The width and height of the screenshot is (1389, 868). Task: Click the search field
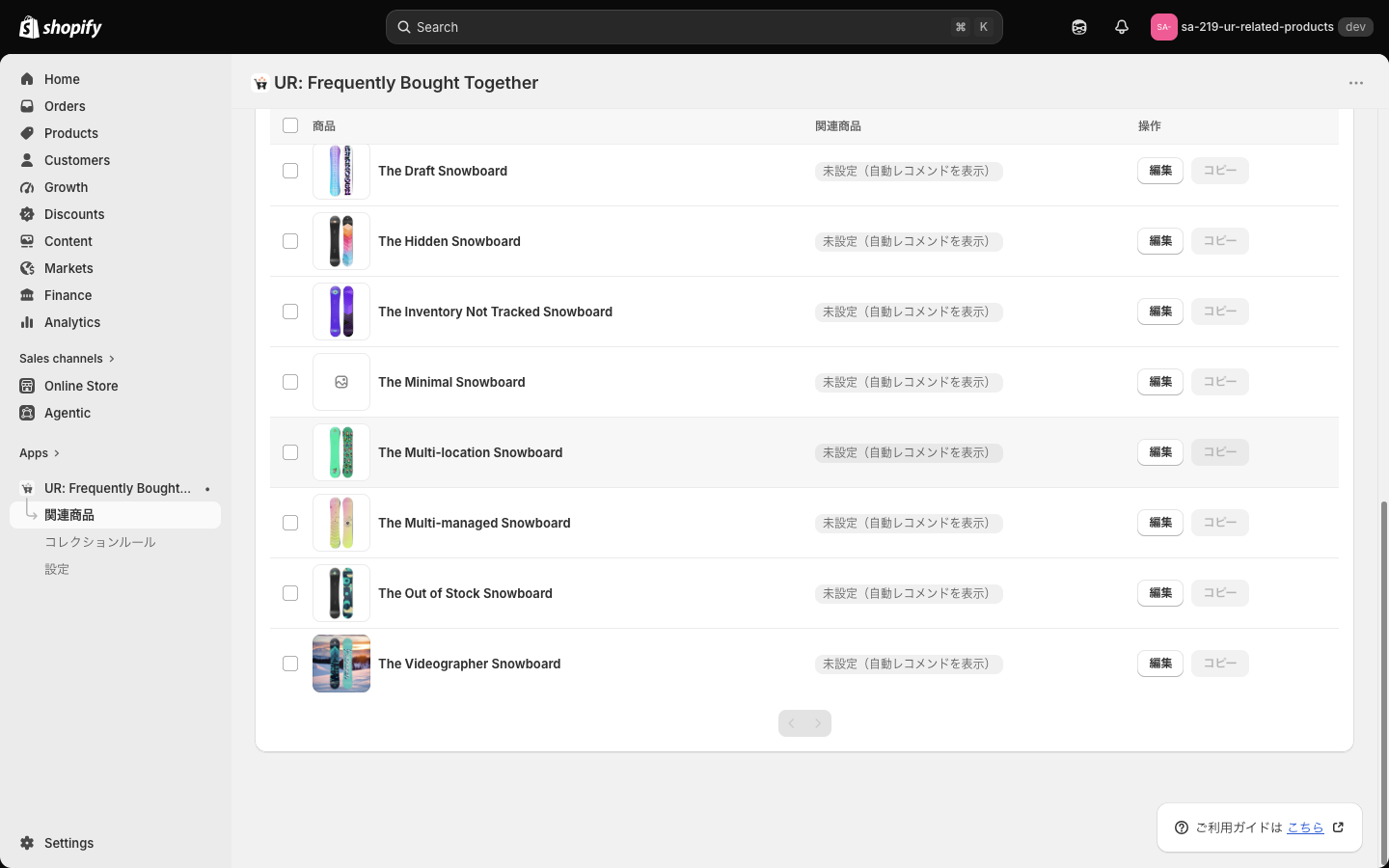(694, 27)
